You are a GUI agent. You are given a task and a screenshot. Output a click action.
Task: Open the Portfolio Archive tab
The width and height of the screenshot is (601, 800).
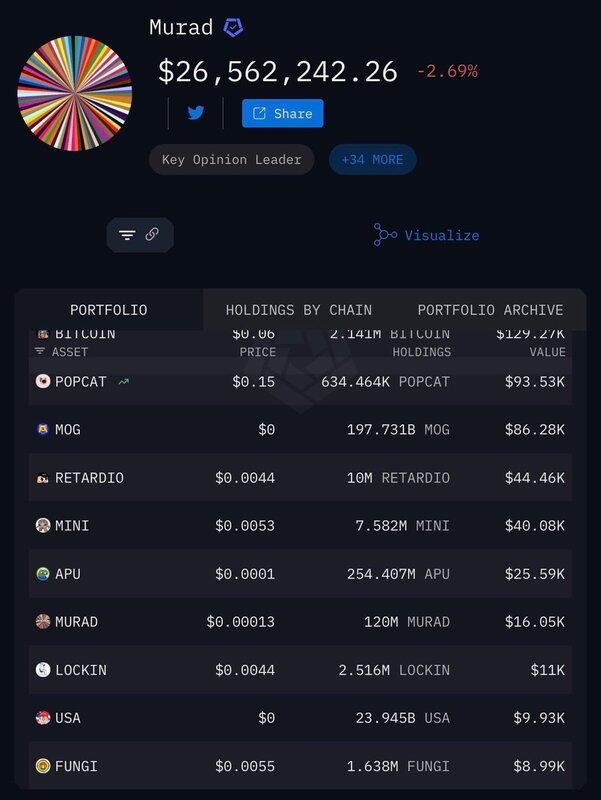(490, 310)
